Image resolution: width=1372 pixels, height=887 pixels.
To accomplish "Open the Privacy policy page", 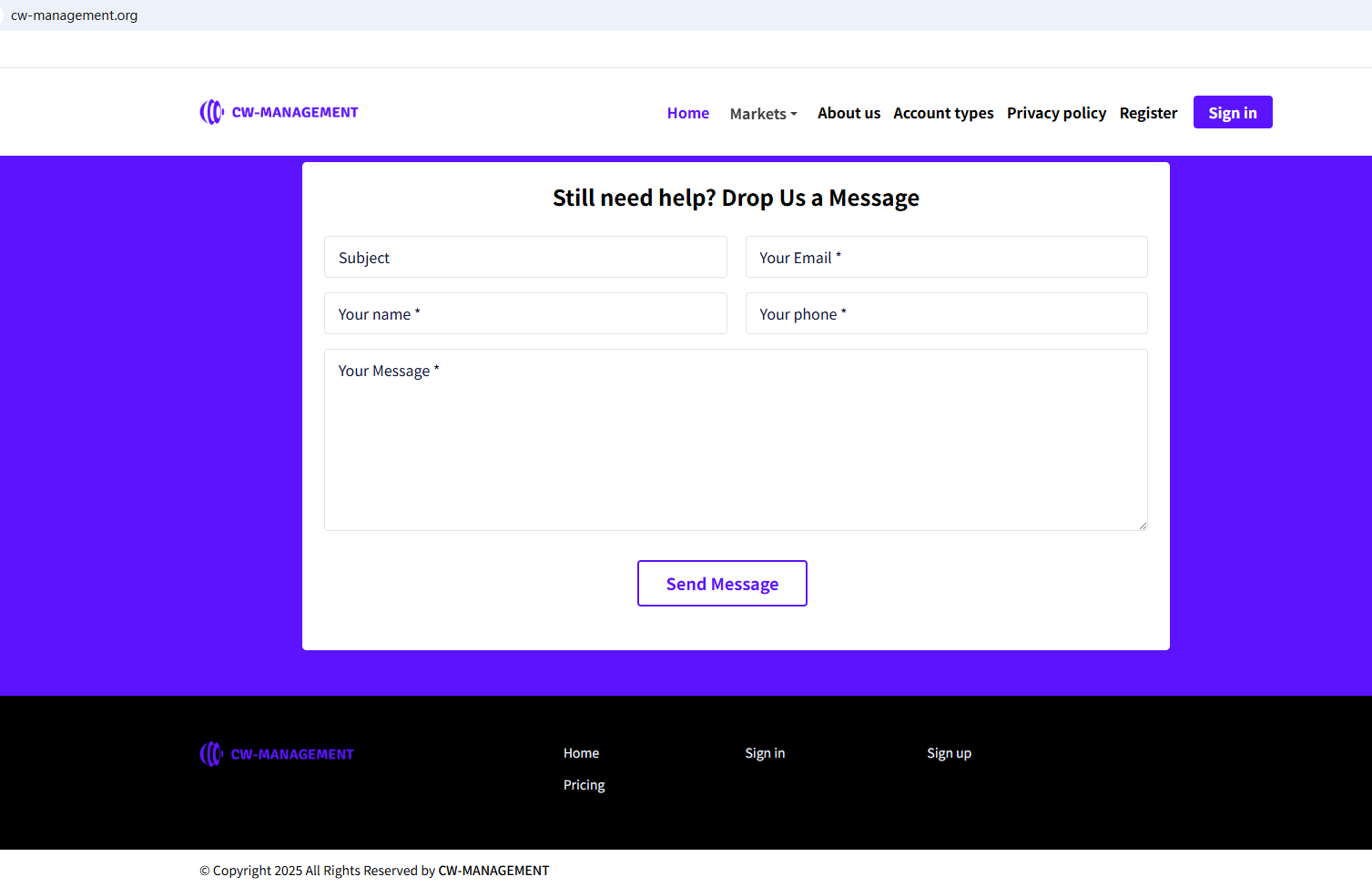I will pyautogui.click(x=1056, y=113).
